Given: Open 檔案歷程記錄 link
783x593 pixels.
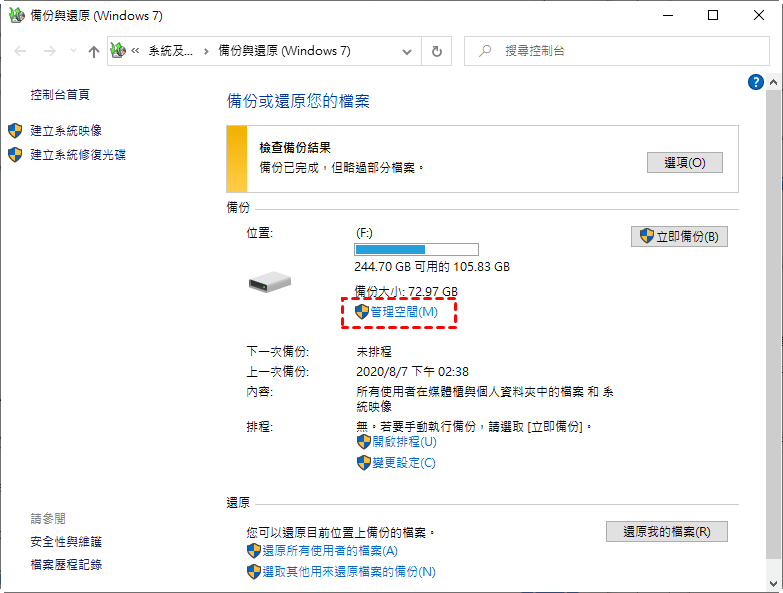Looking at the screenshot, I should click(66, 565).
